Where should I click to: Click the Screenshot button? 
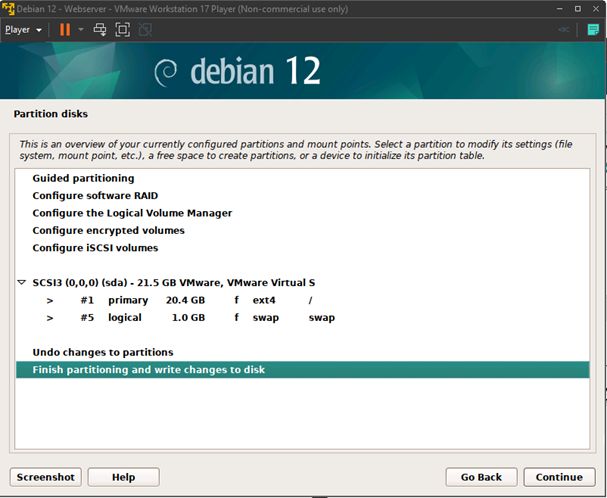(x=45, y=477)
